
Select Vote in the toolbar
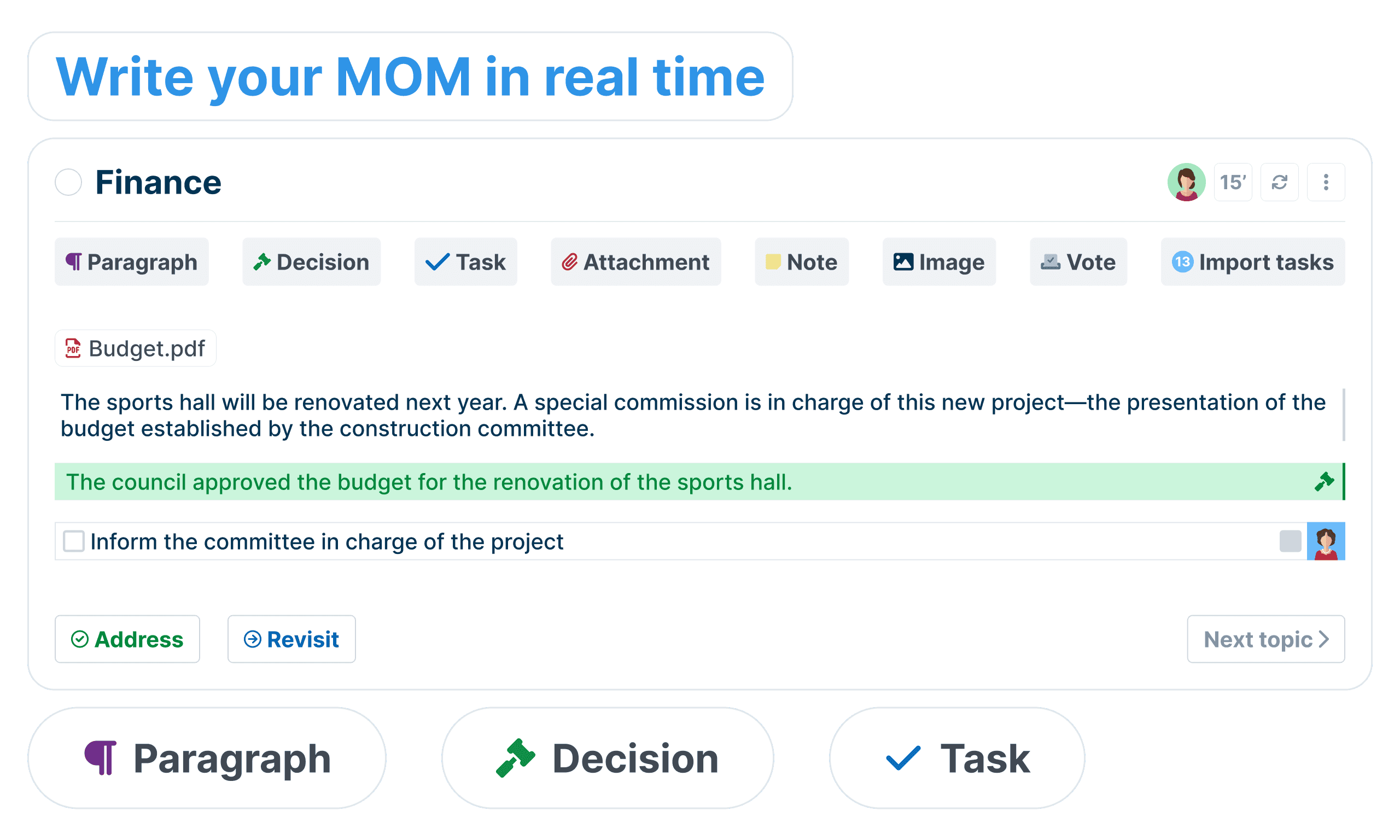click(1078, 262)
